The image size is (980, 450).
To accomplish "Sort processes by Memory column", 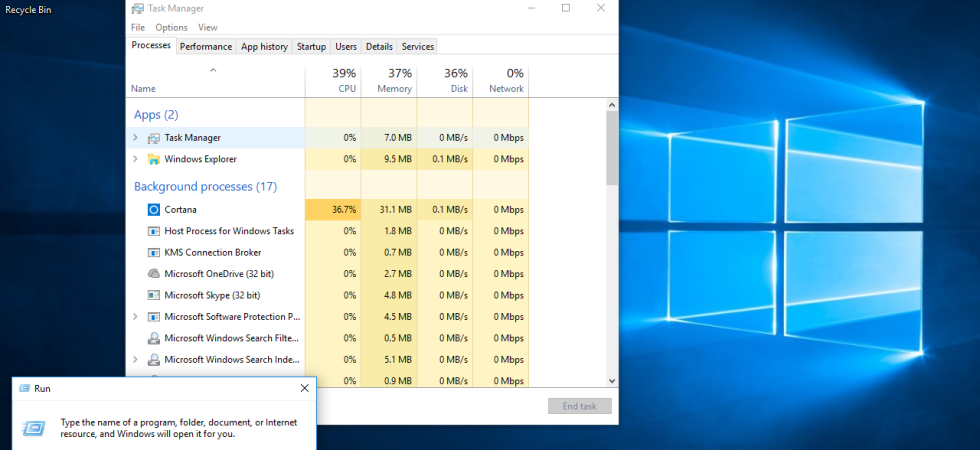I will [x=389, y=81].
